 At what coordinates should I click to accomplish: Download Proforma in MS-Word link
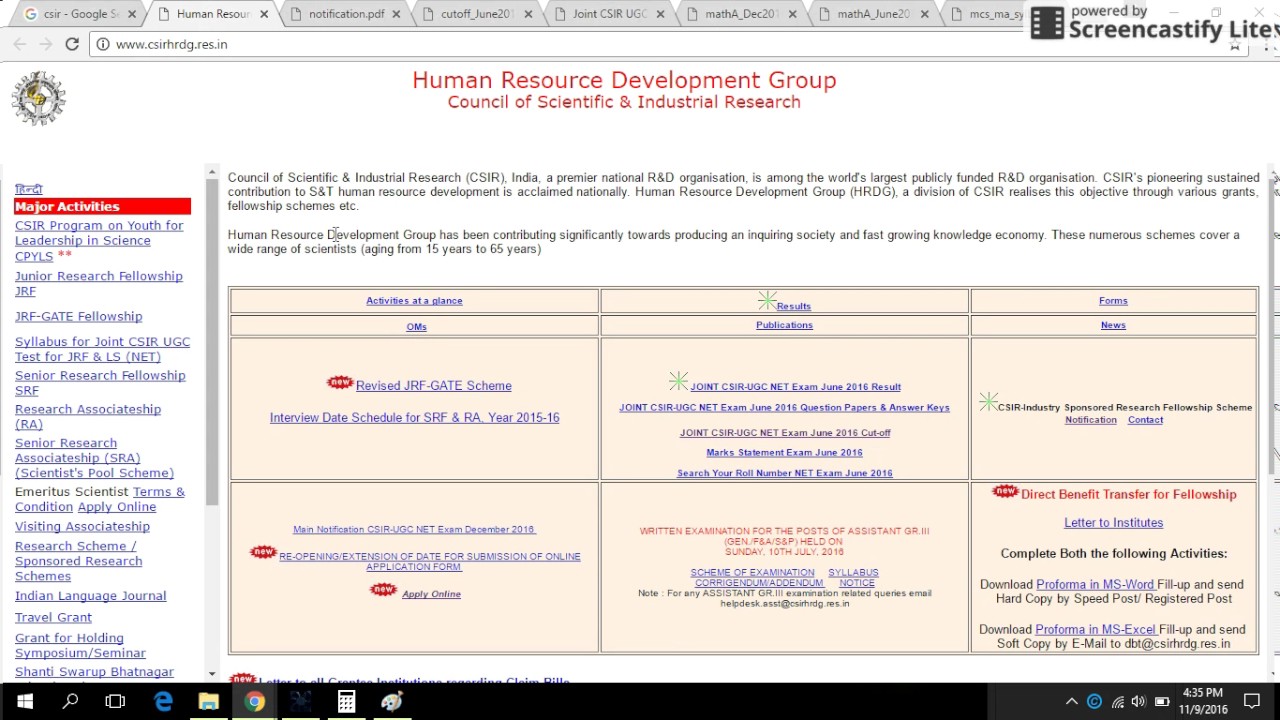[x=1095, y=584]
